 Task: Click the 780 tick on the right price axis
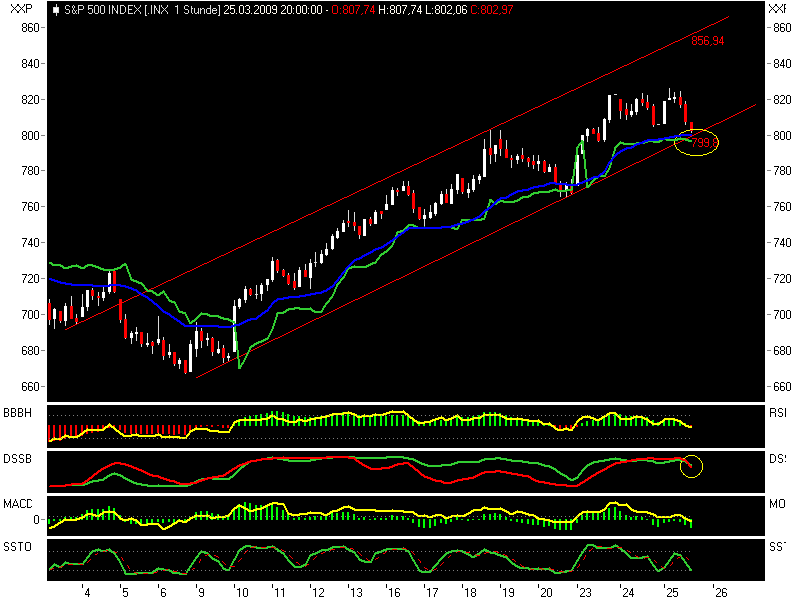pyautogui.click(x=782, y=171)
